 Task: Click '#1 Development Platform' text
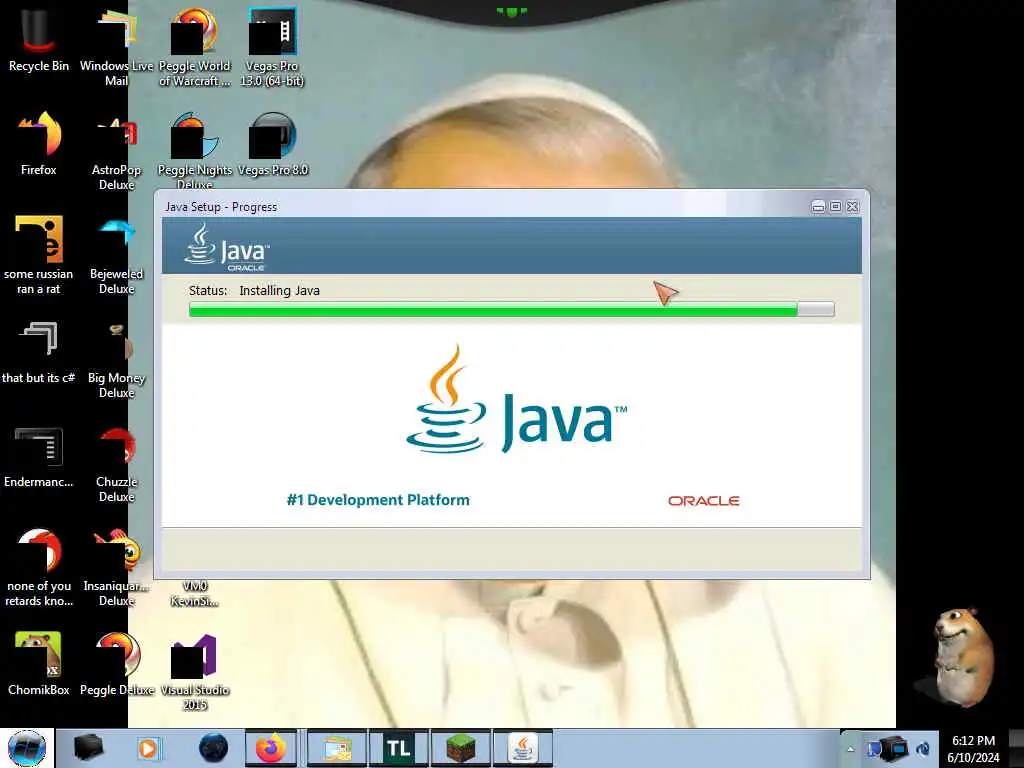(x=378, y=500)
